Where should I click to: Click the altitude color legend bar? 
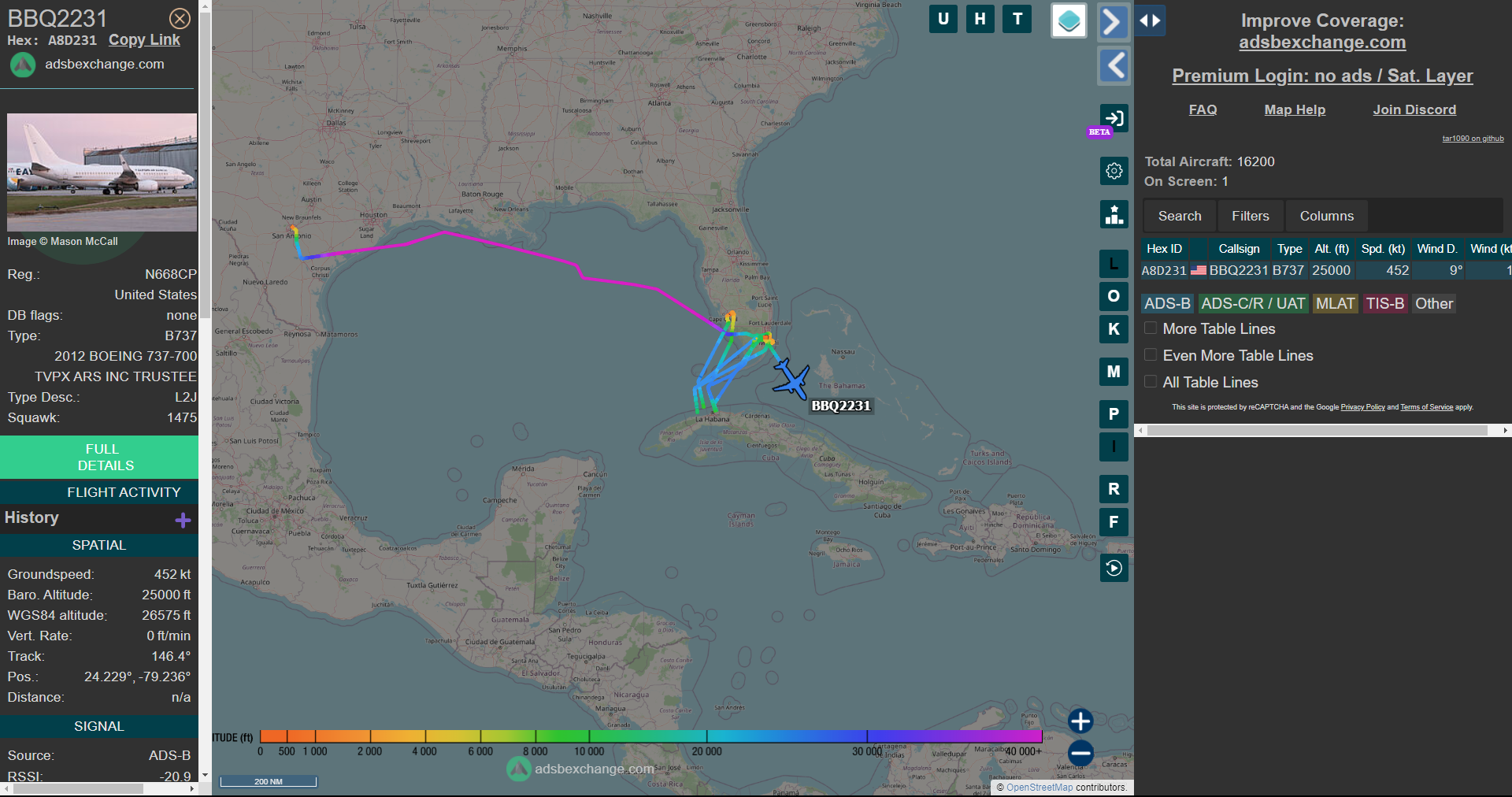coord(651,736)
